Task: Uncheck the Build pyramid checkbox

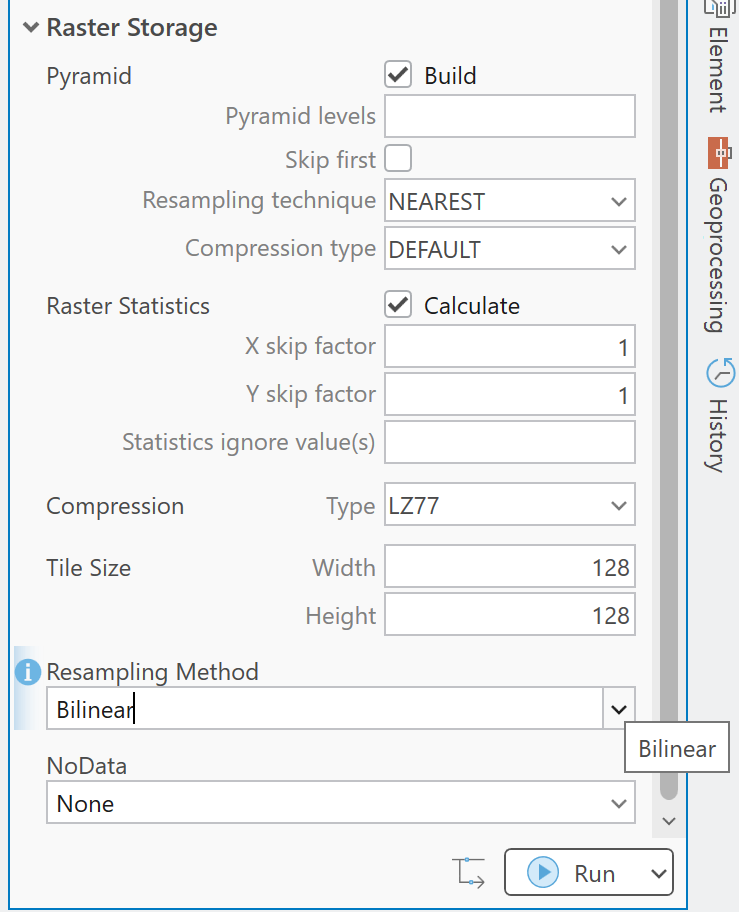Action: (398, 75)
